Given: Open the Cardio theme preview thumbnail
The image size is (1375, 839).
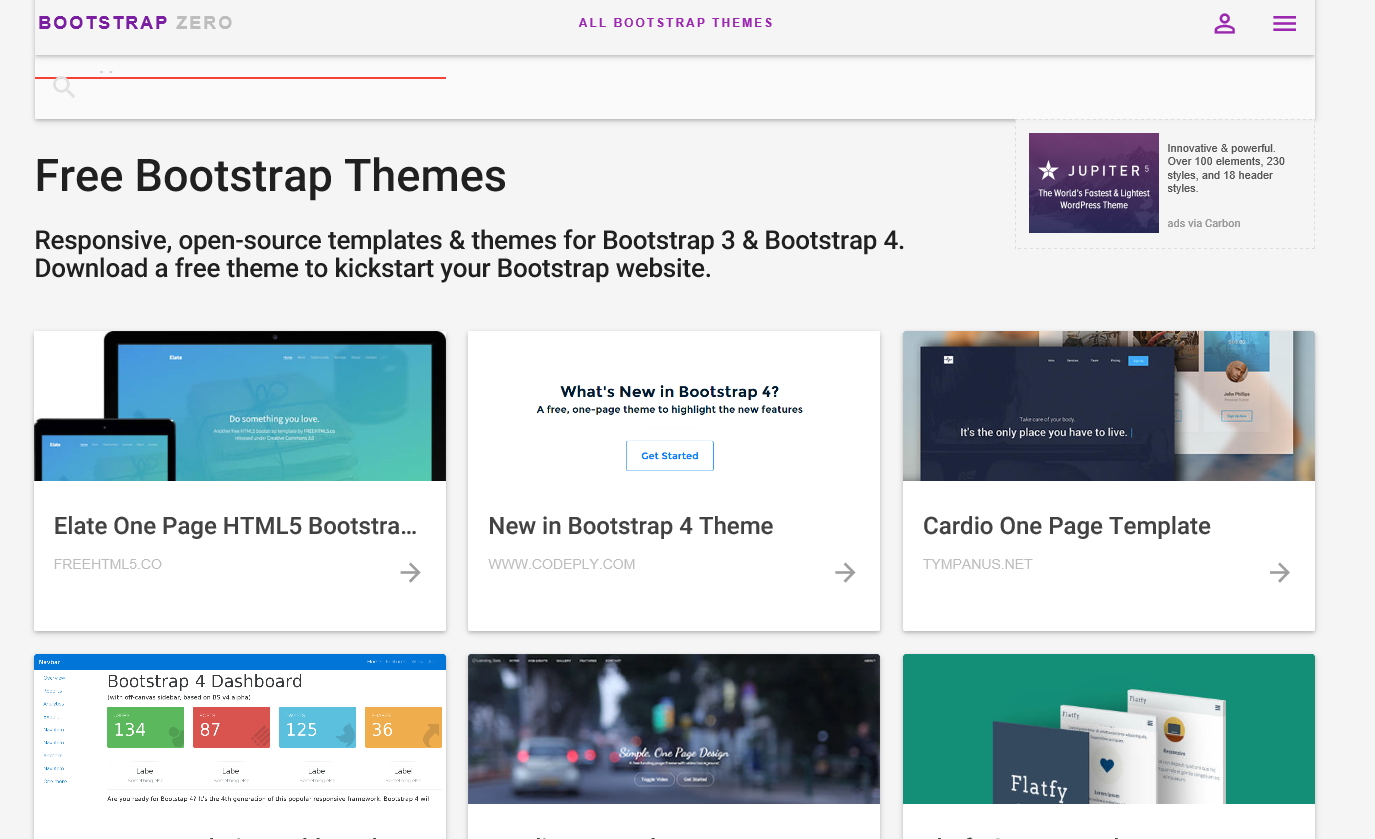Looking at the screenshot, I should click(1109, 406).
